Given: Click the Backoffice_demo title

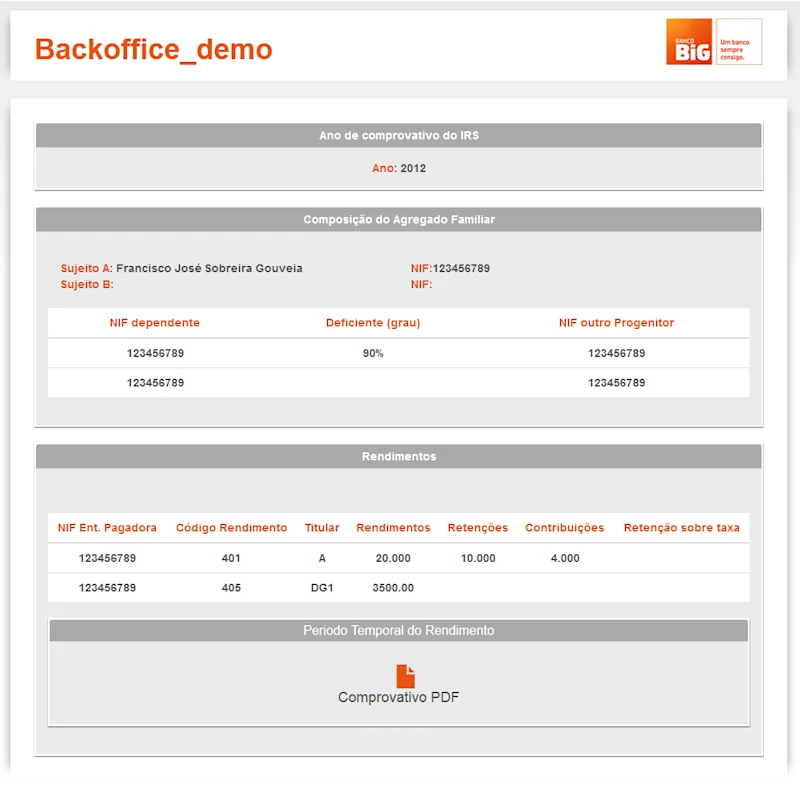Looking at the screenshot, I should click(154, 49).
